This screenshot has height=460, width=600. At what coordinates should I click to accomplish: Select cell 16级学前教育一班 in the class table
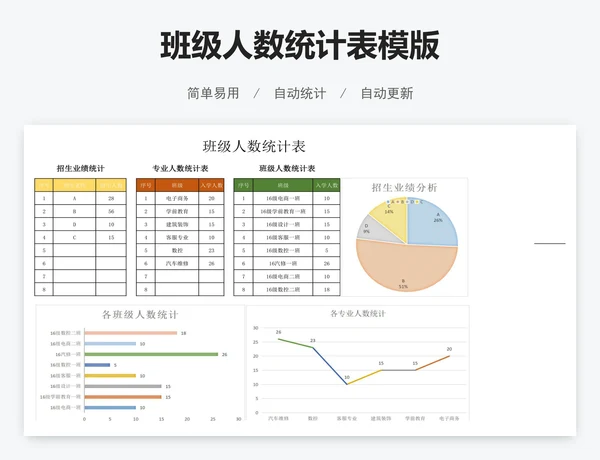pyautogui.click(x=283, y=211)
